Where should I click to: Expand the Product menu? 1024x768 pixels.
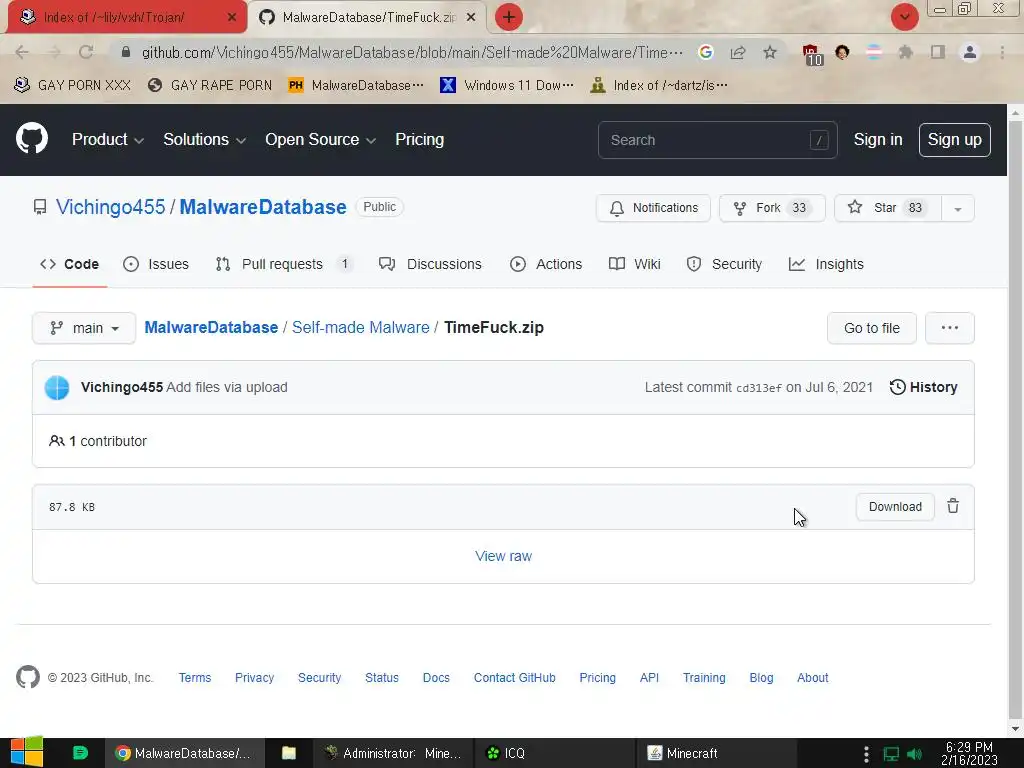tap(108, 139)
